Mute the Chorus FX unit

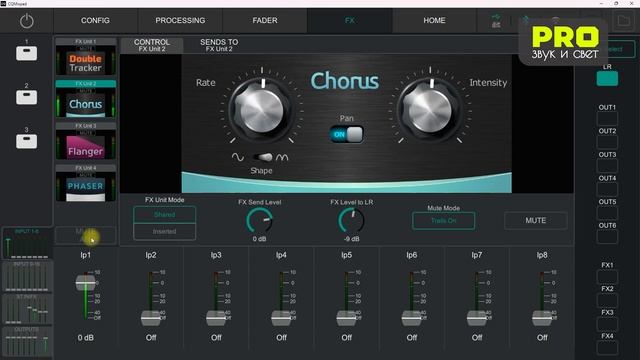pyautogui.click(x=536, y=220)
